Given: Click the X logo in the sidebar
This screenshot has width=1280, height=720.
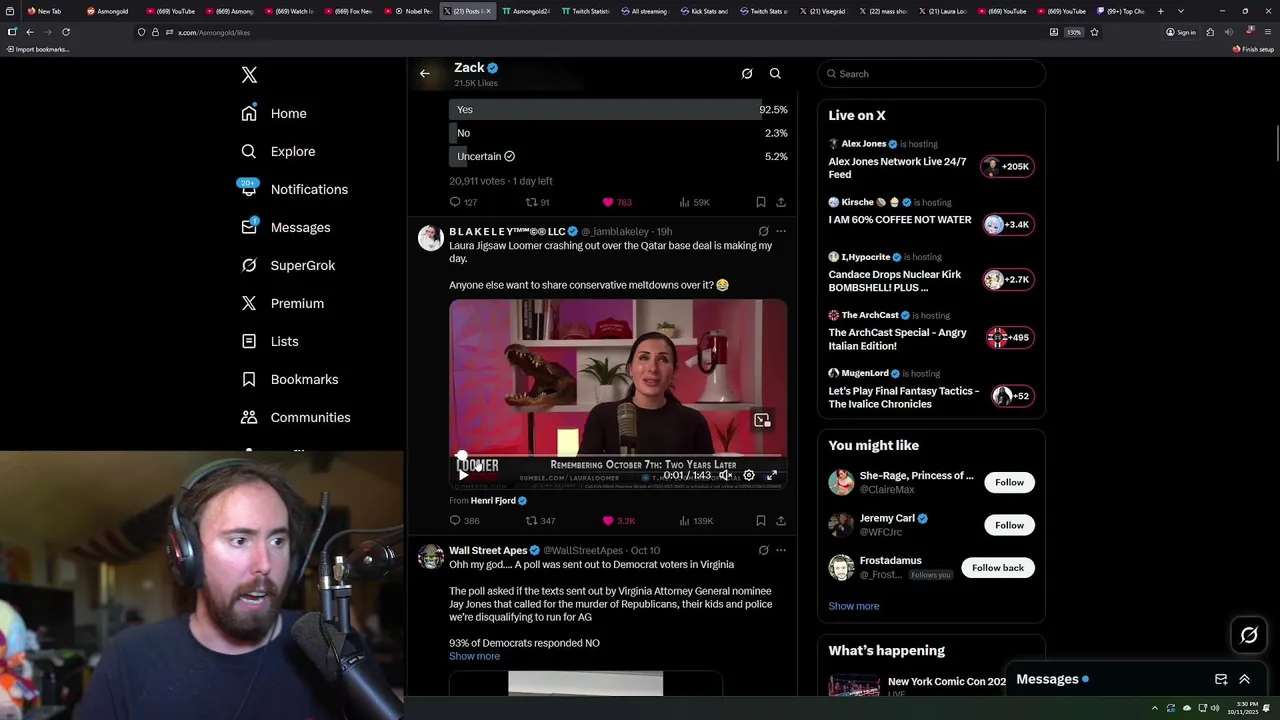Looking at the screenshot, I should [249, 75].
